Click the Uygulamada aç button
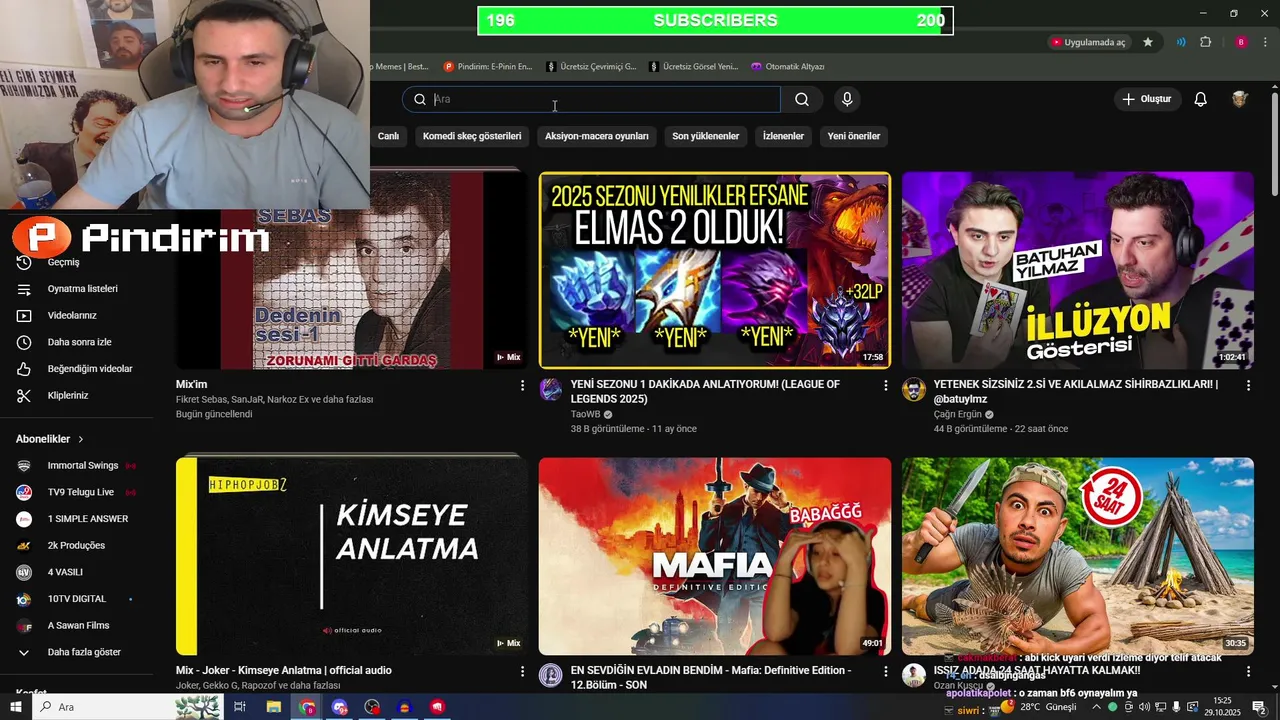Screen dimensions: 1280x720 tap(1088, 42)
